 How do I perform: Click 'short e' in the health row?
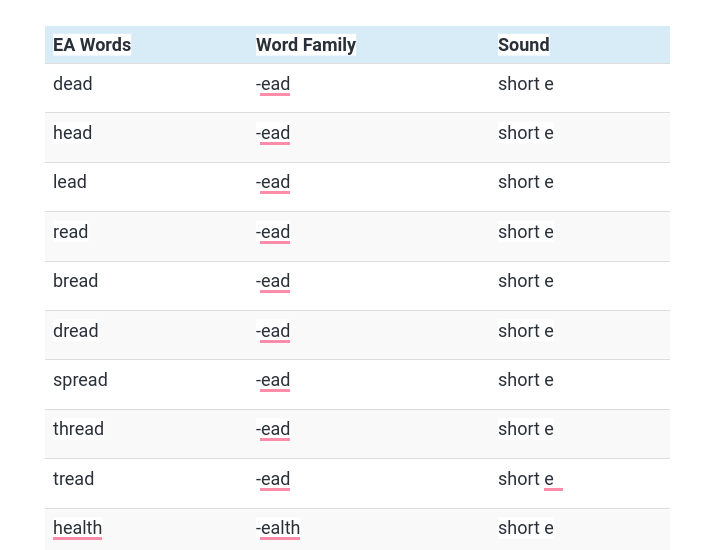point(526,528)
